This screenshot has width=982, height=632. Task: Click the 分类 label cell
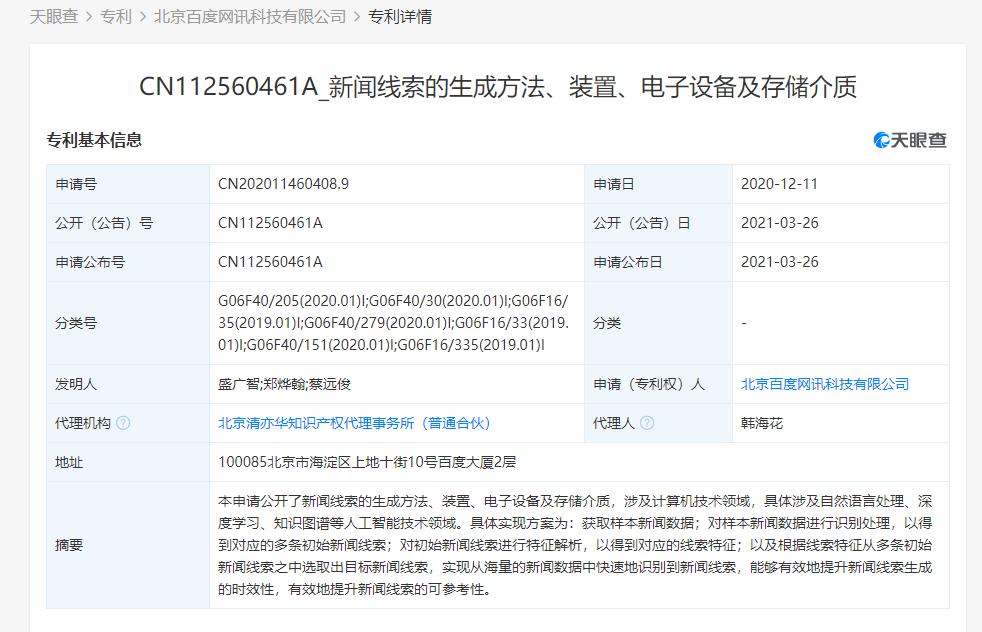(658, 323)
